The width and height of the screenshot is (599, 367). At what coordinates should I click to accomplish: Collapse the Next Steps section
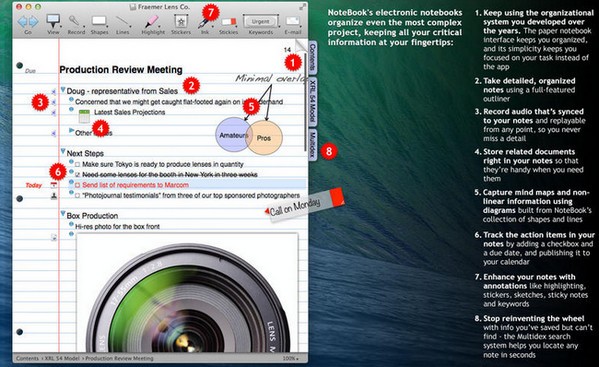click(63, 152)
